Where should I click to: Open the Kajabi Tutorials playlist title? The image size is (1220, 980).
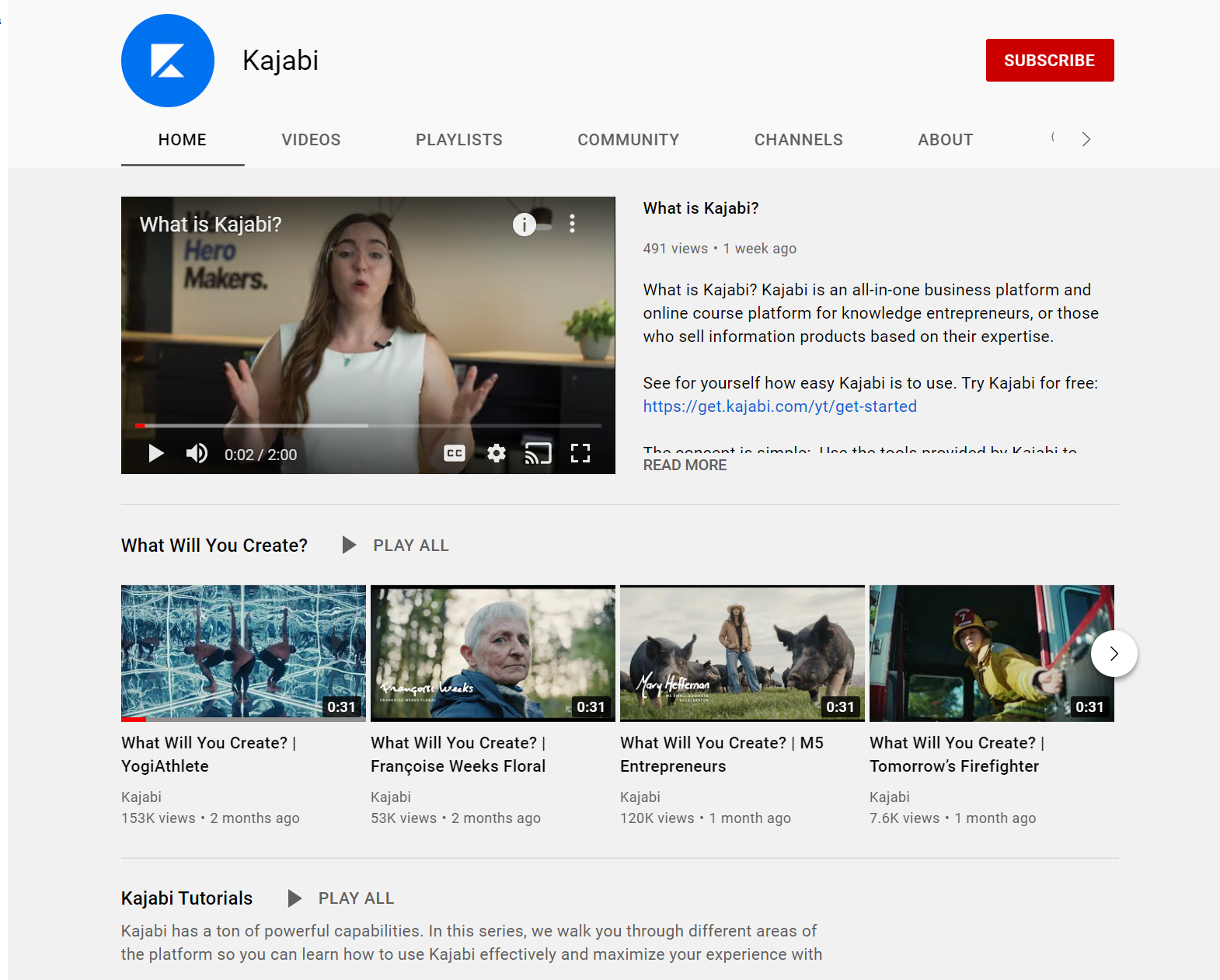(186, 898)
